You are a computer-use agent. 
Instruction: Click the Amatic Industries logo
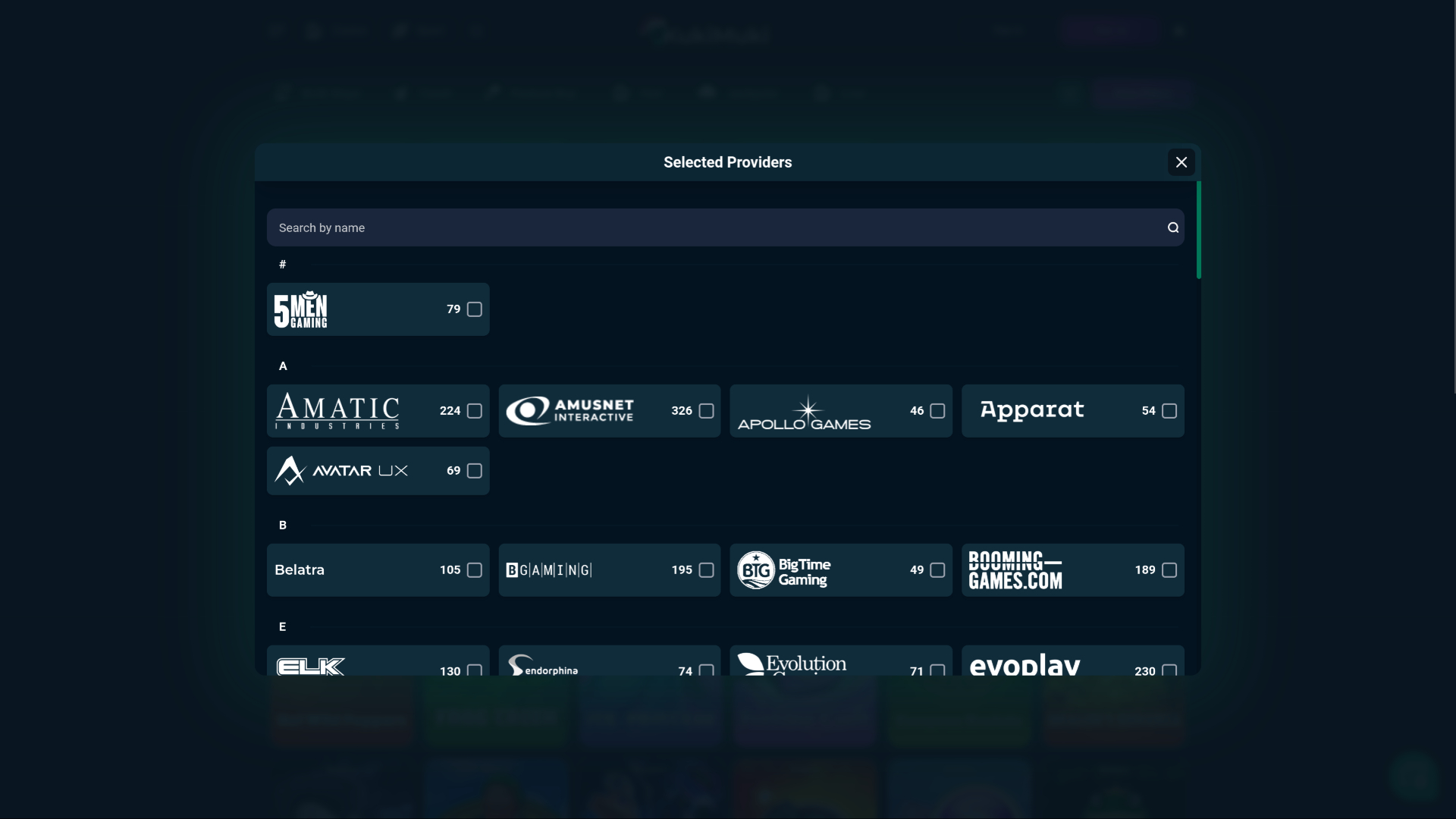coord(337,410)
